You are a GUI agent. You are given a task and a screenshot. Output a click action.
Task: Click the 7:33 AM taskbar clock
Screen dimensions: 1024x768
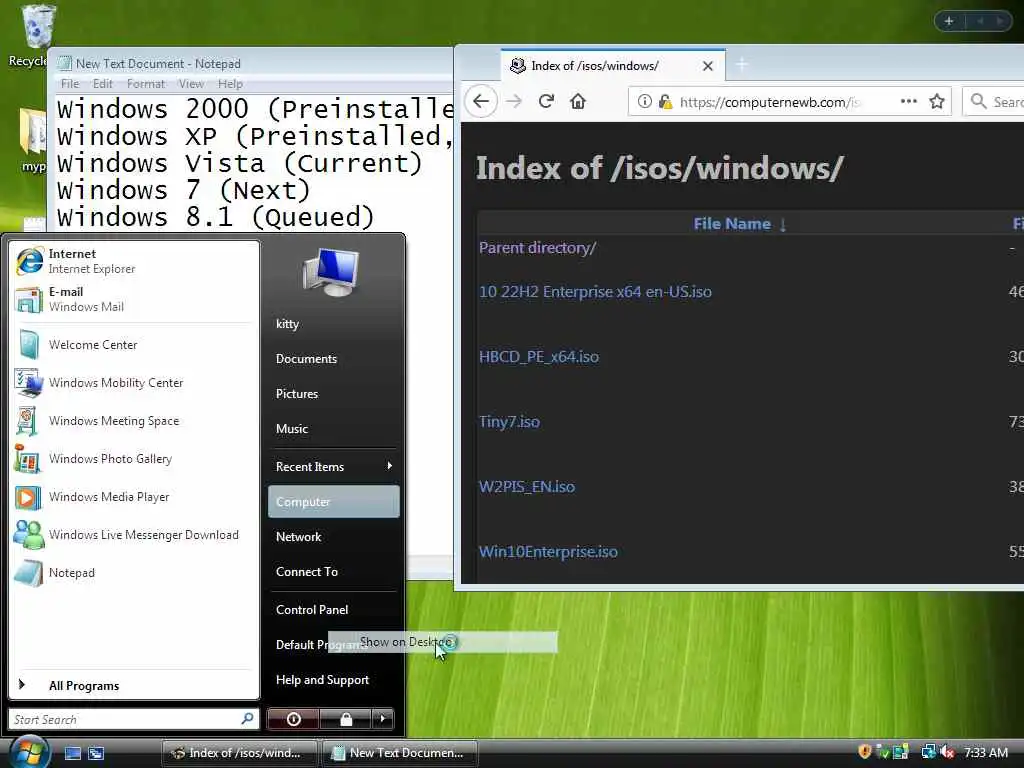point(985,752)
